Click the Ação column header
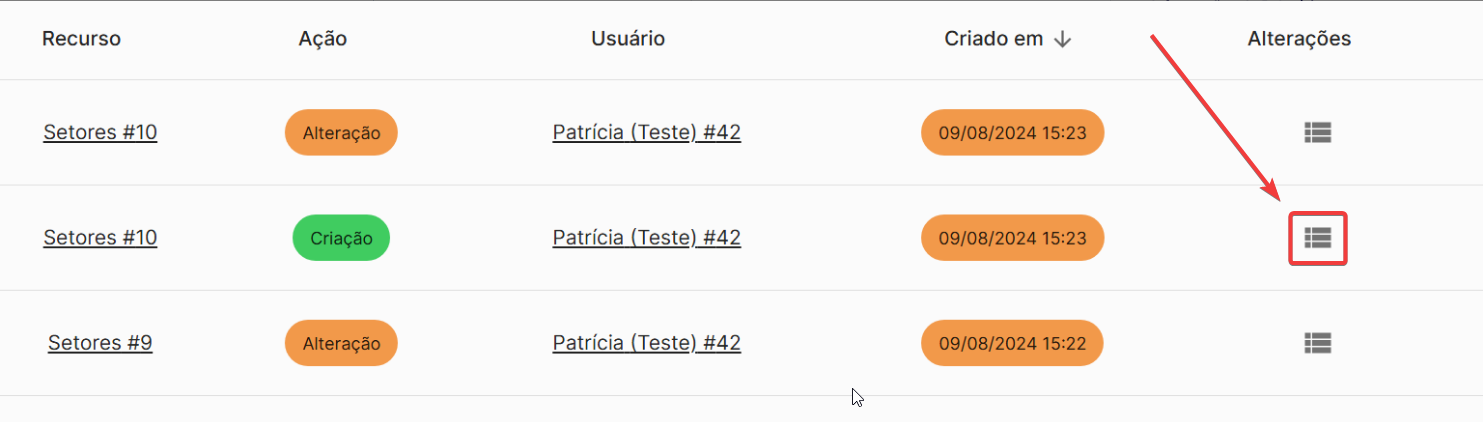Viewport: 1483px width, 422px height. (x=322, y=39)
